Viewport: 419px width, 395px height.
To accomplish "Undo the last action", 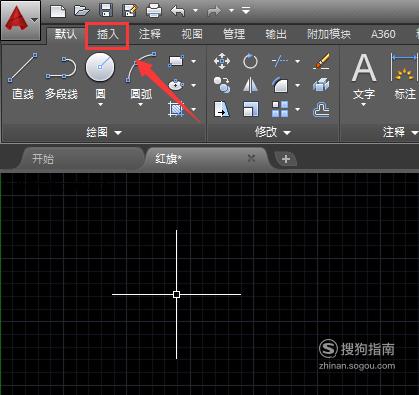I will [178, 11].
